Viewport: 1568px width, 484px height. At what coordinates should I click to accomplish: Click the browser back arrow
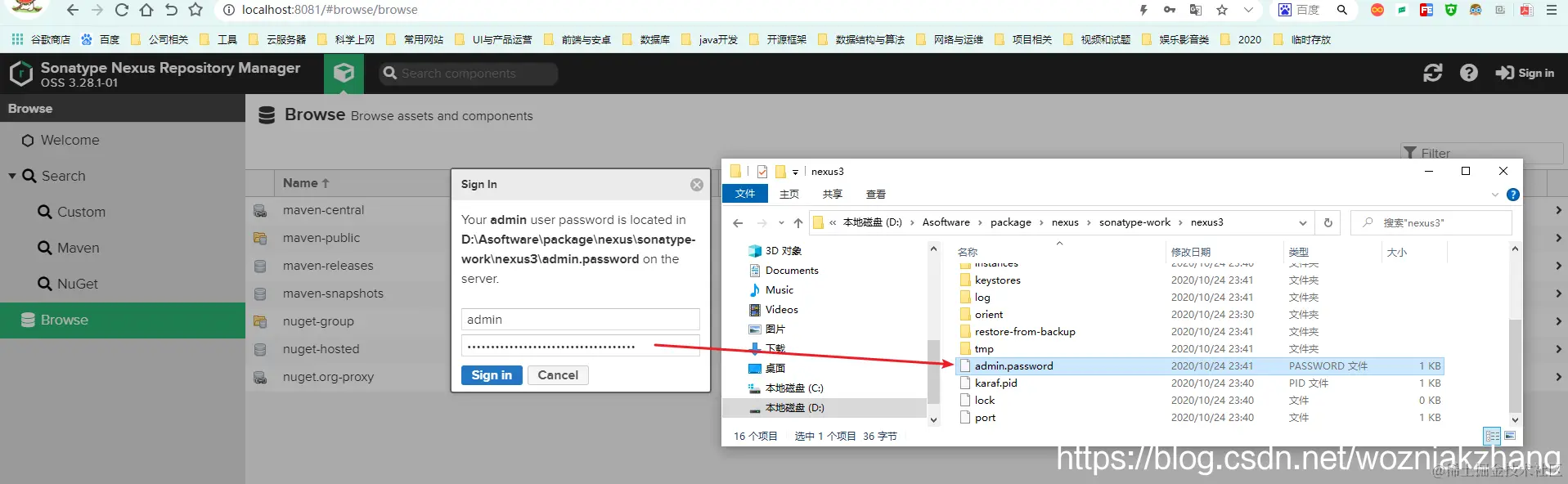pos(73,10)
